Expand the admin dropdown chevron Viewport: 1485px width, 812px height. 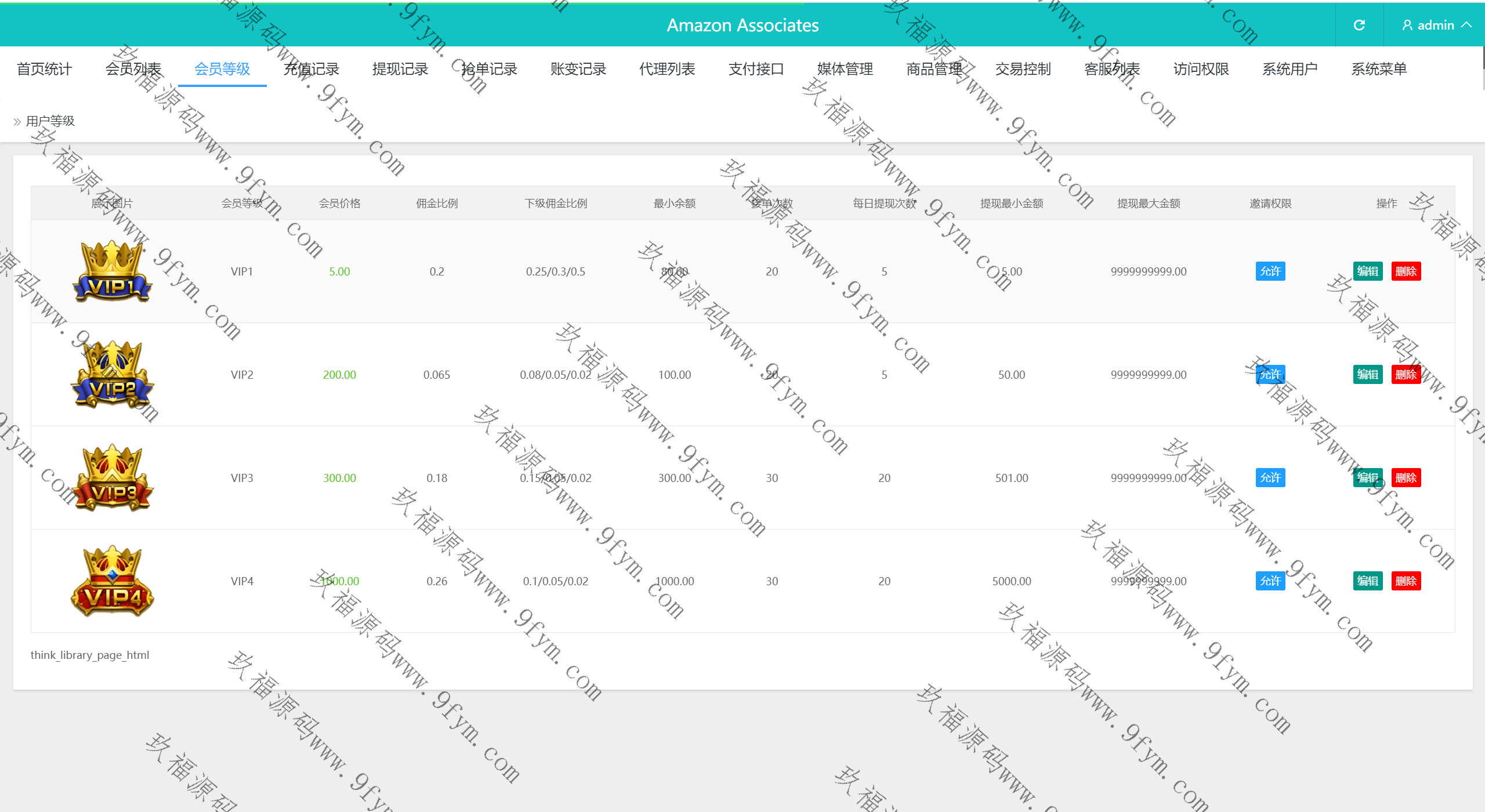coord(1467,25)
